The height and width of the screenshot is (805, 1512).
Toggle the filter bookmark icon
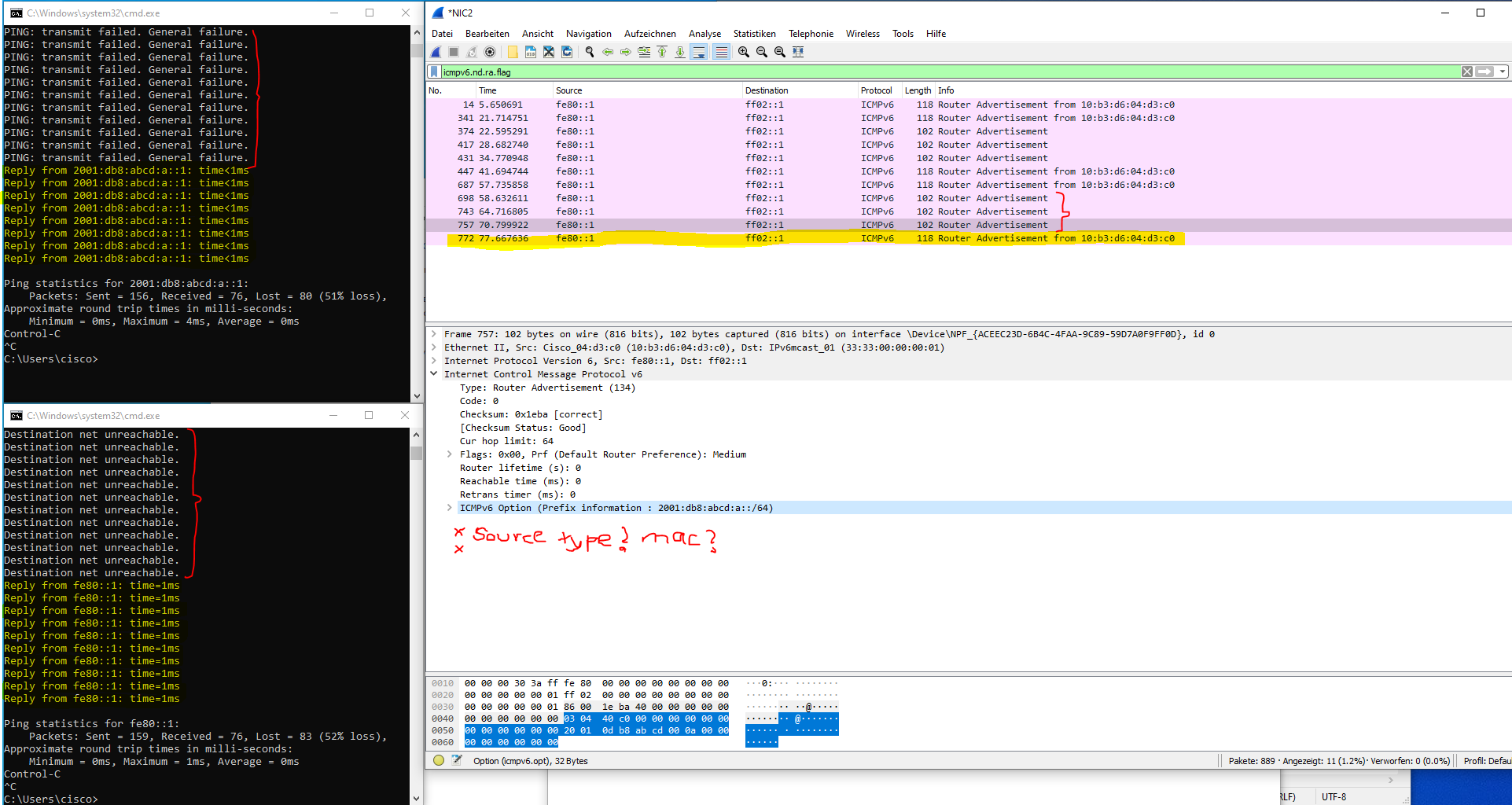434,72
